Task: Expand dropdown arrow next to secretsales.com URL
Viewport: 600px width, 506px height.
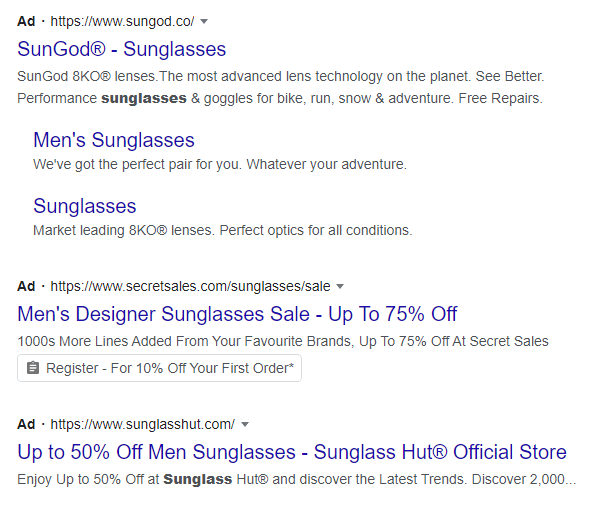Action: (340, 286)
